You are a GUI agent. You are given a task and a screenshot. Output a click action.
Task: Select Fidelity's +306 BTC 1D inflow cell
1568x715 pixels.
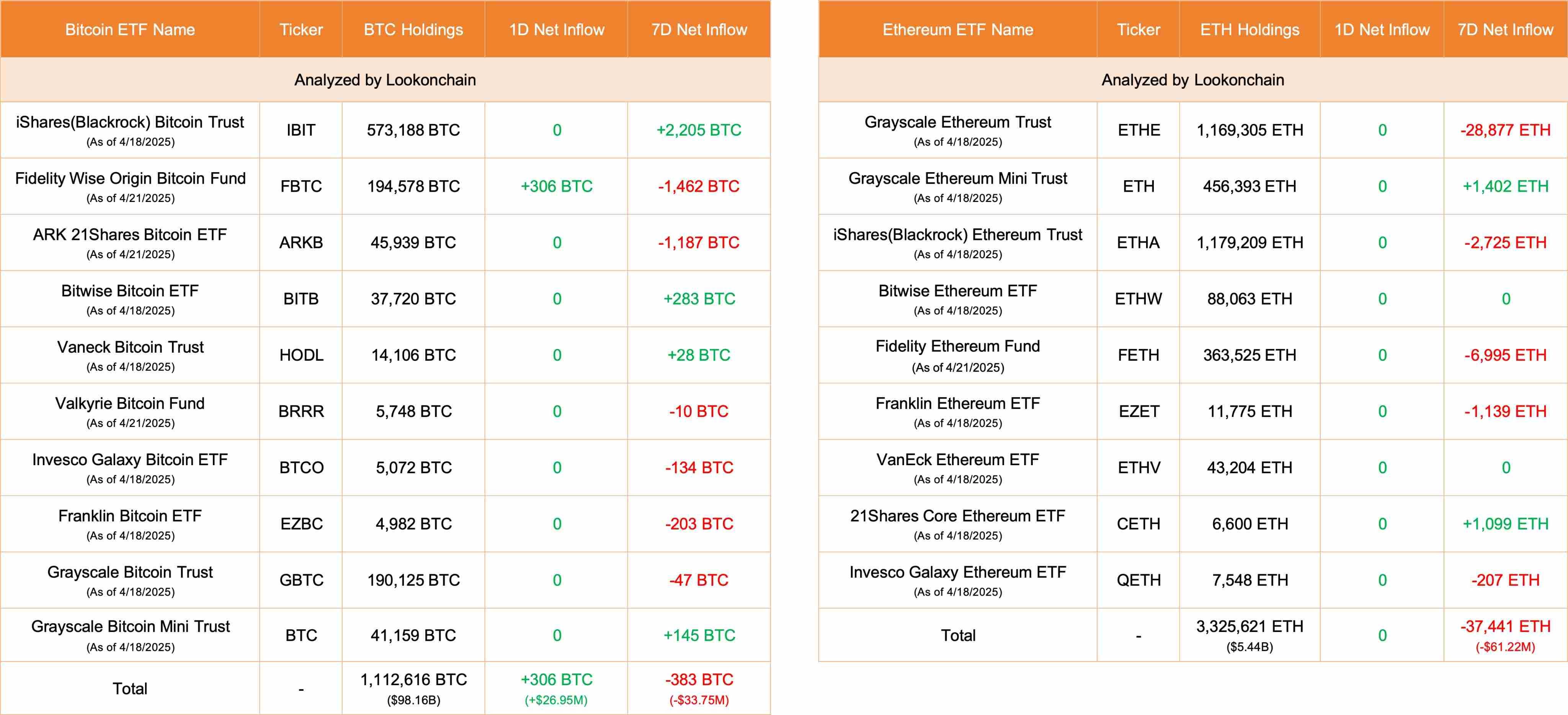[556, 186]
